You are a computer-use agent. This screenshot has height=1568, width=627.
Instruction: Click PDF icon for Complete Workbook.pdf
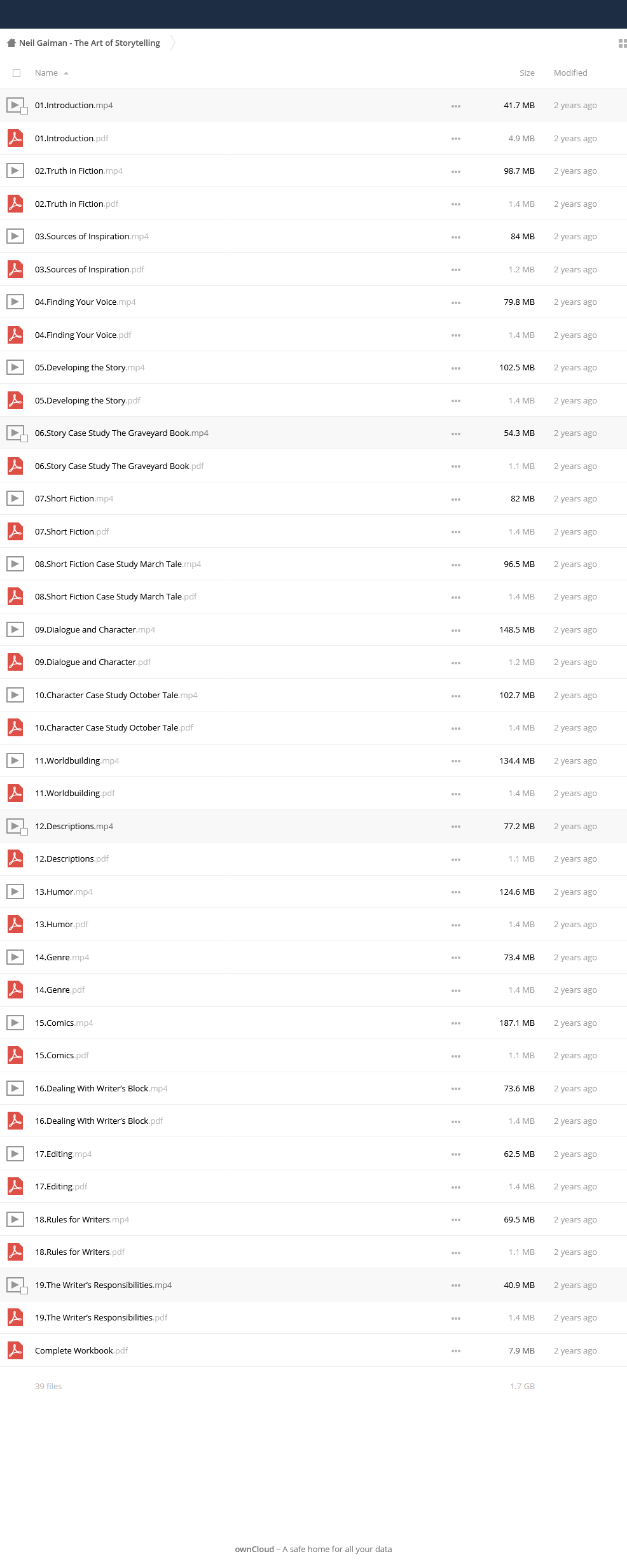click(x=15, y=1350)
